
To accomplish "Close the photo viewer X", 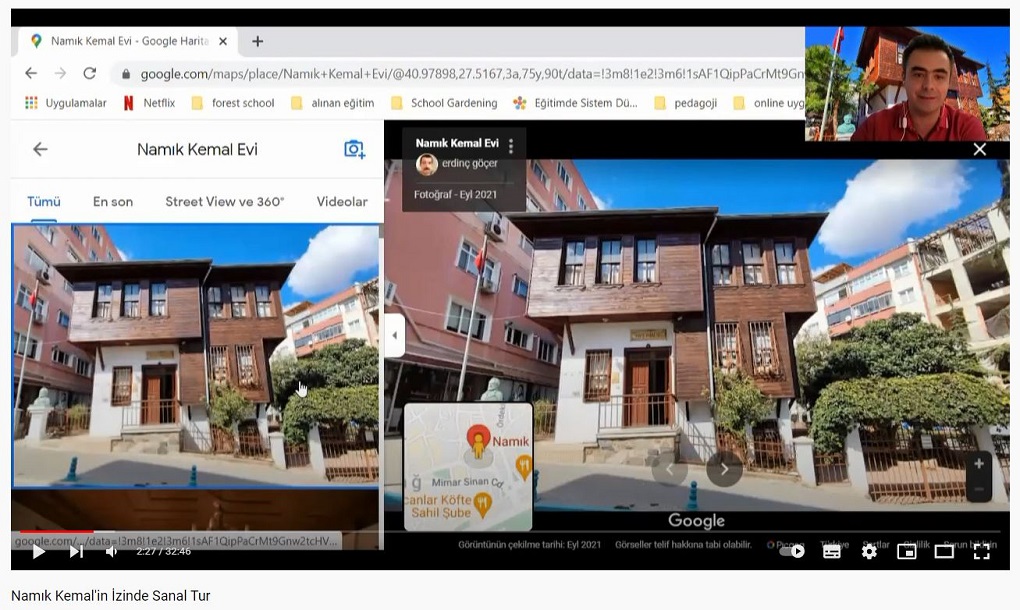I will [980, 150].
